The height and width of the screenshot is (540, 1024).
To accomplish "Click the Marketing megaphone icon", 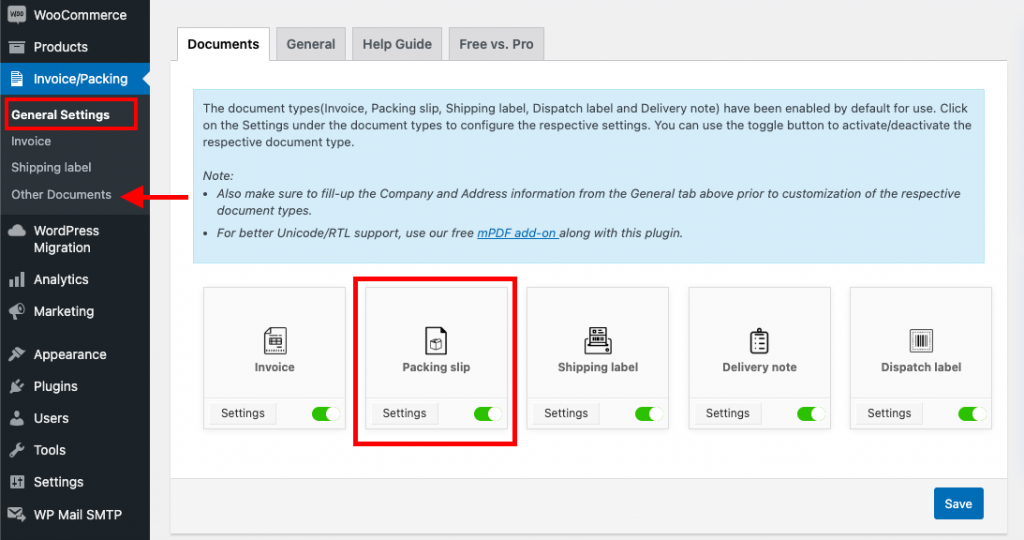I will (x=16, y=311).
